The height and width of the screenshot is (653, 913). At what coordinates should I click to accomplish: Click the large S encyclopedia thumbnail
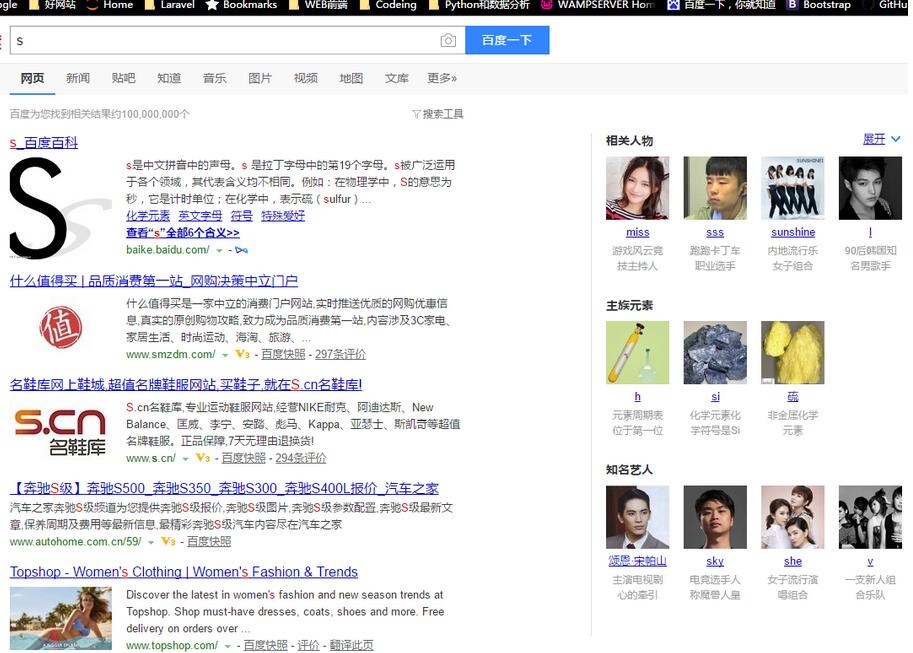click(61, 208)
